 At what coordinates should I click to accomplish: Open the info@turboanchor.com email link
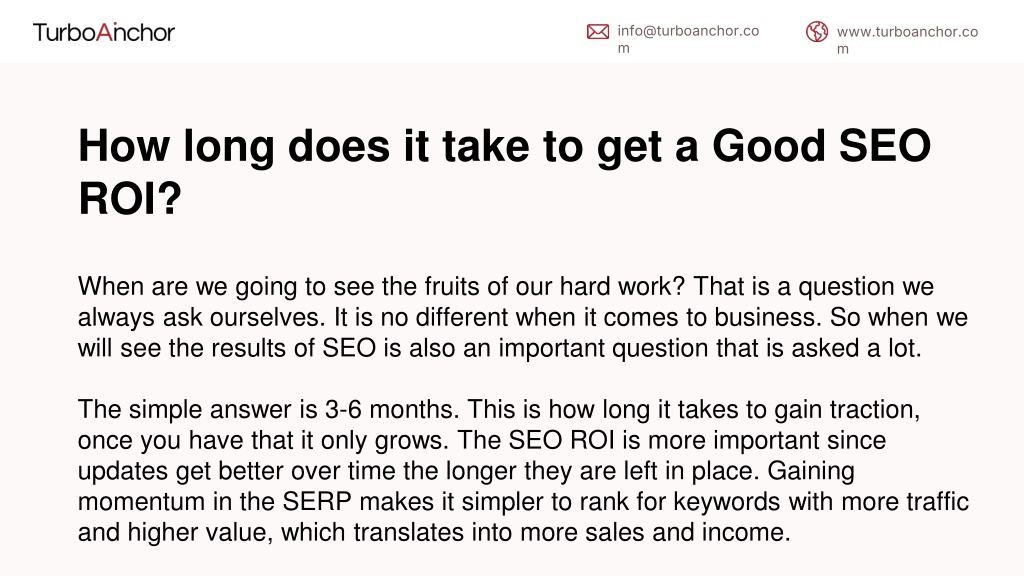coord(688,39)
